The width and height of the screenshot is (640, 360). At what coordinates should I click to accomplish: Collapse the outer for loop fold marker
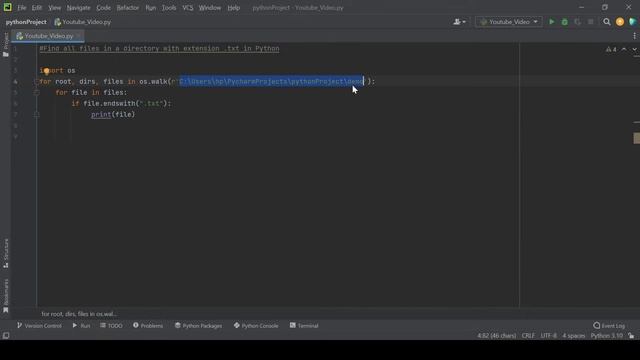pyautogui.click(x=36, y=82)
